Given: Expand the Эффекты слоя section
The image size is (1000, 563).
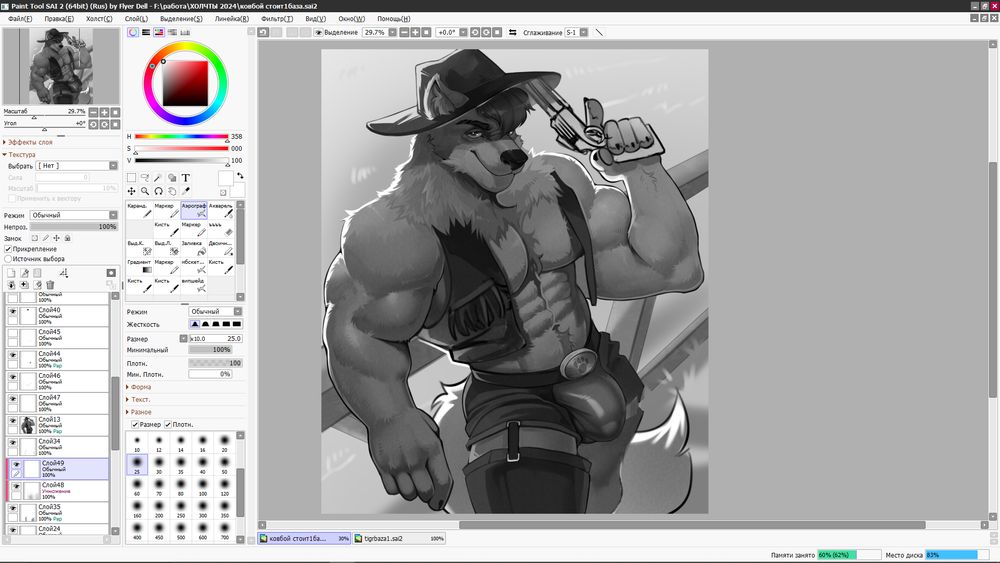Looking at the screenshot, I should point(28,142).
